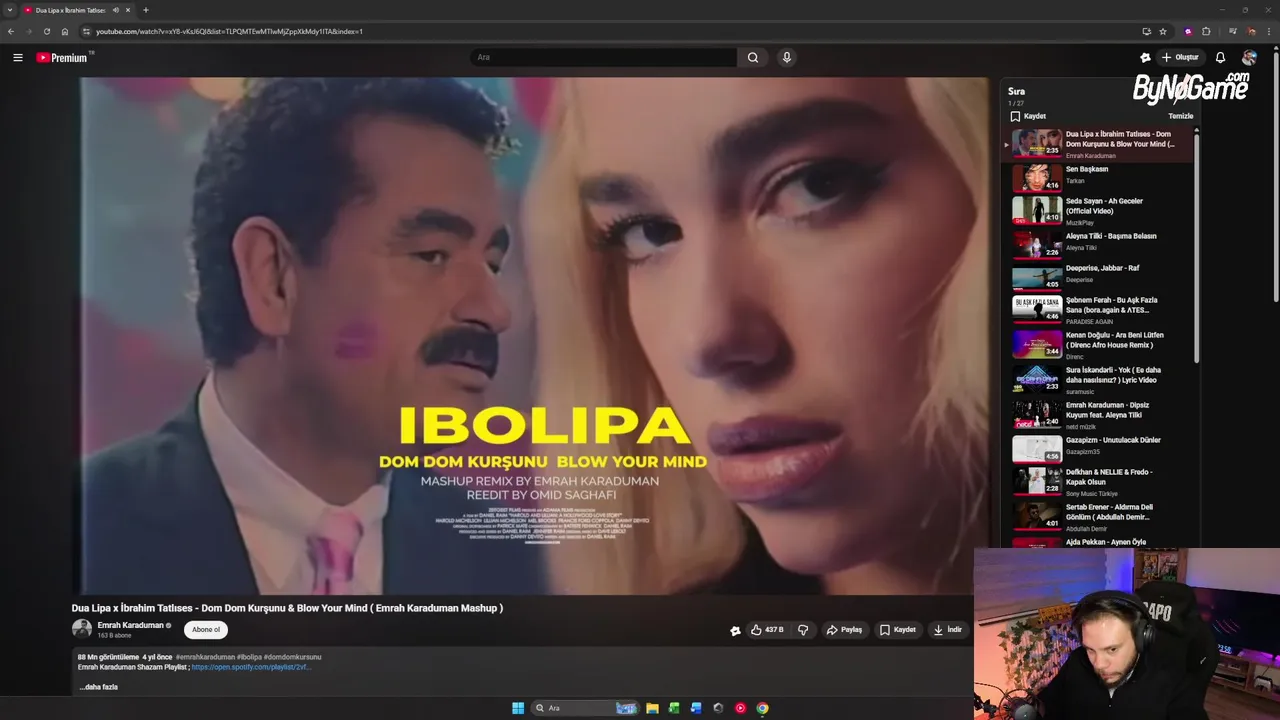This screenshot has width=1280, height=720.
Task: Like the video with thumbs up
Action: [767, 630]
